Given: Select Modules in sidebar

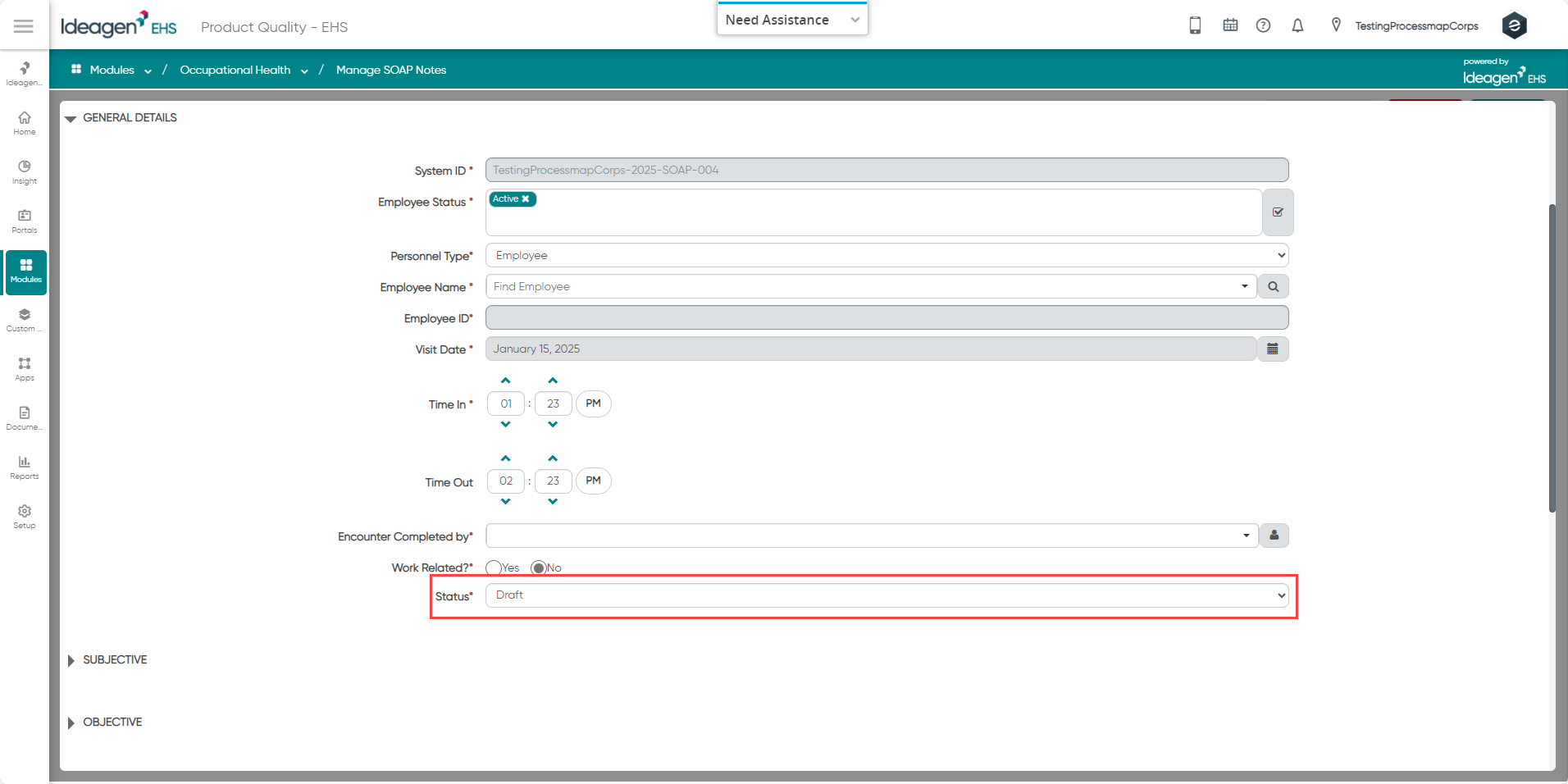Looking at the screenshot, I should coord(26,271).
